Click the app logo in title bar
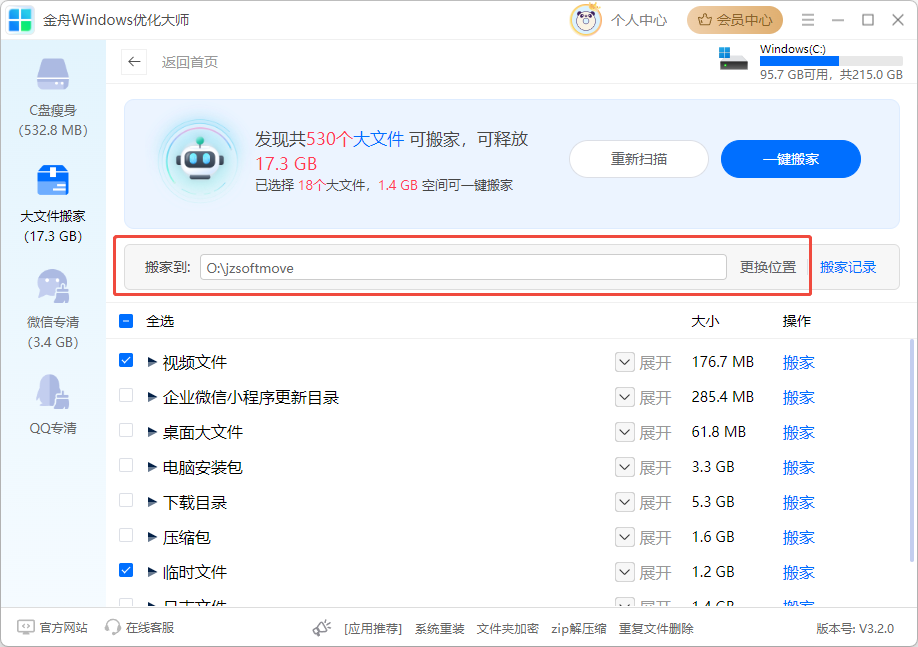Screen dimensions: 918x647 coord(20,20)
